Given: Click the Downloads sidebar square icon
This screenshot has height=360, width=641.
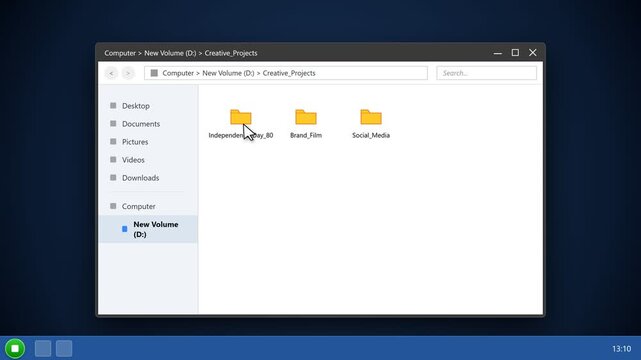Looking at the screenshot, I should 113,177.
